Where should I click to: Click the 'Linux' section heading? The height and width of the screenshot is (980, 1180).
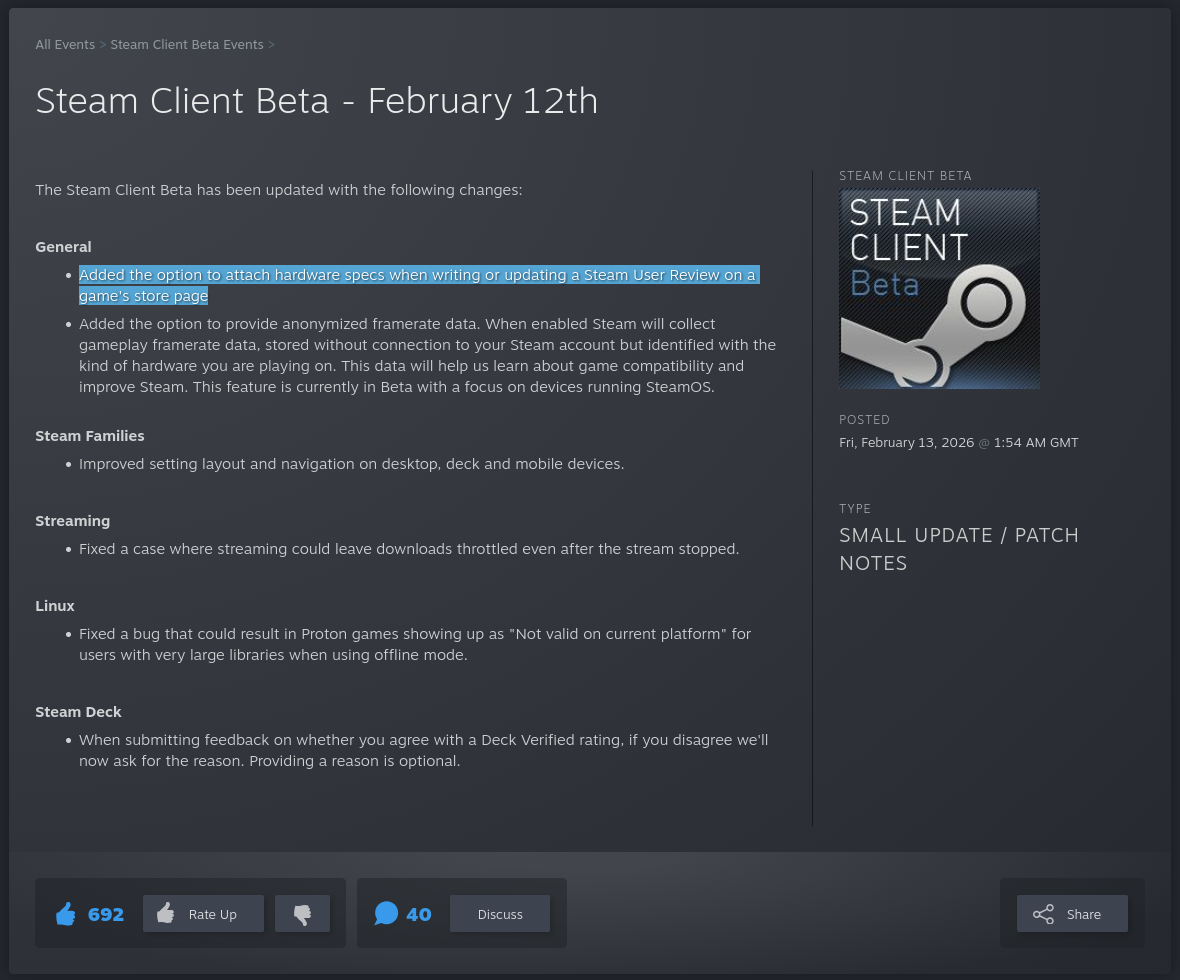click(55, 606)
